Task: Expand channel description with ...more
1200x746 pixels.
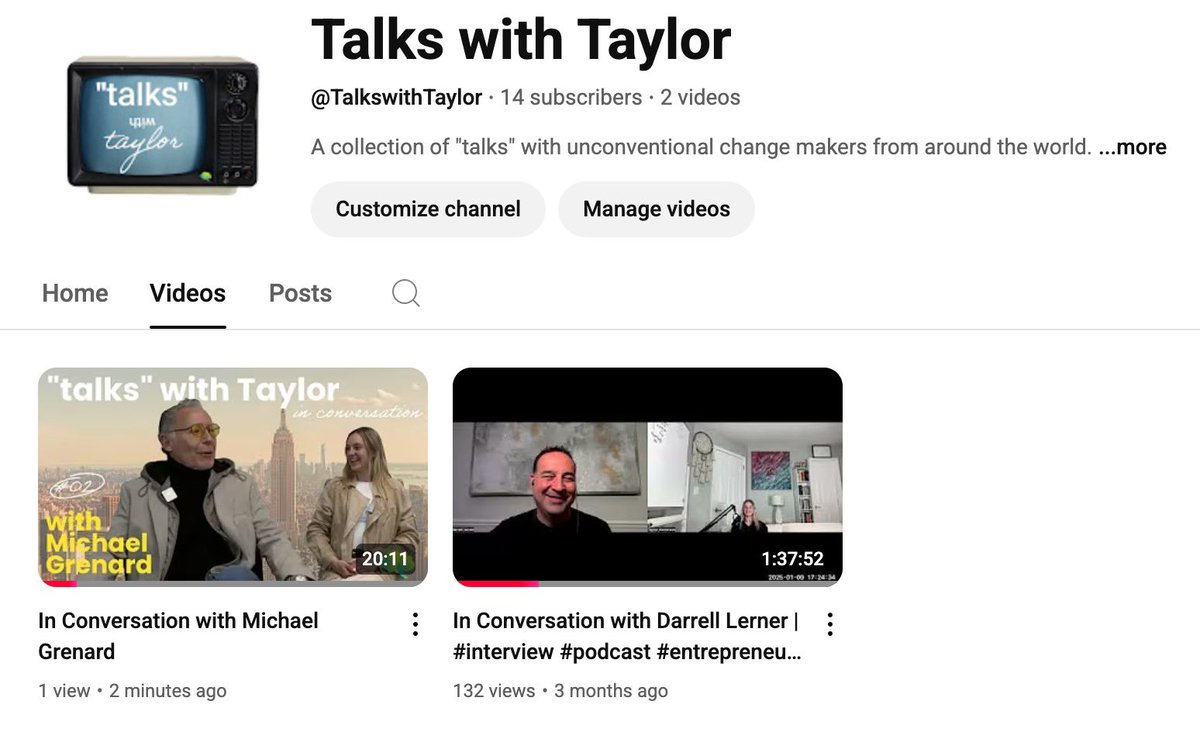Action: pyautogui.click(x=1133, y=147)
